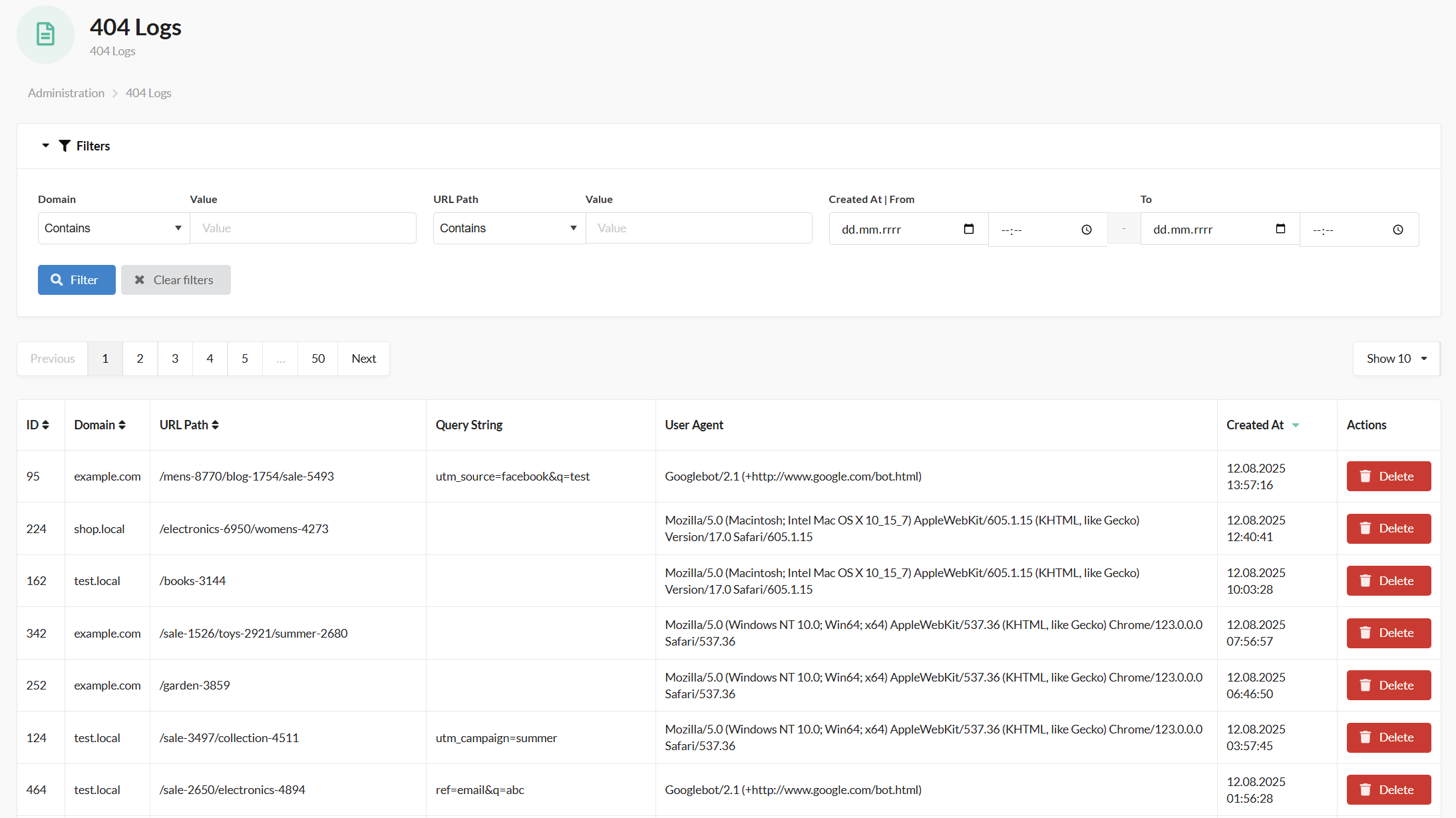1456x818 pixels.
Task: Open the From time clock picker icon
Action: click(x=1087, y=230)
